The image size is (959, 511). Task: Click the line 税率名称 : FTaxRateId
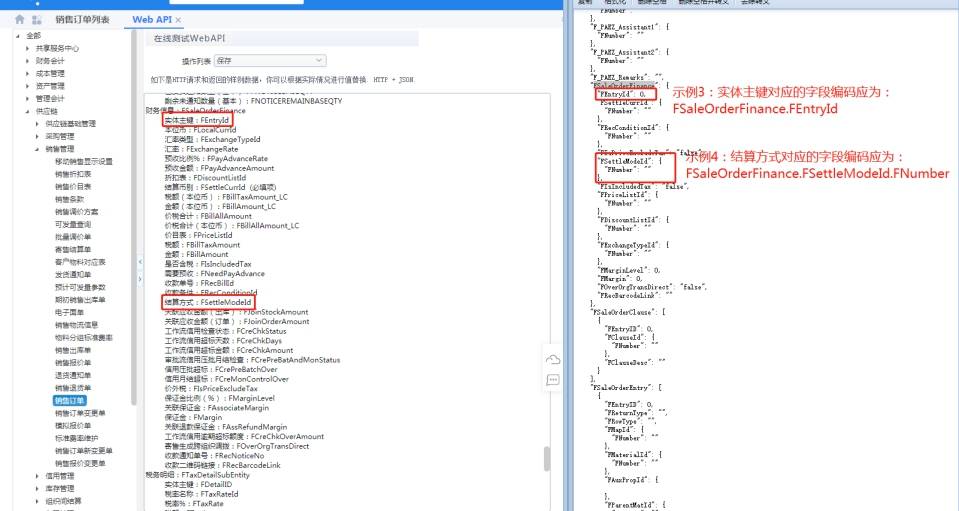[x=201, y=494]
